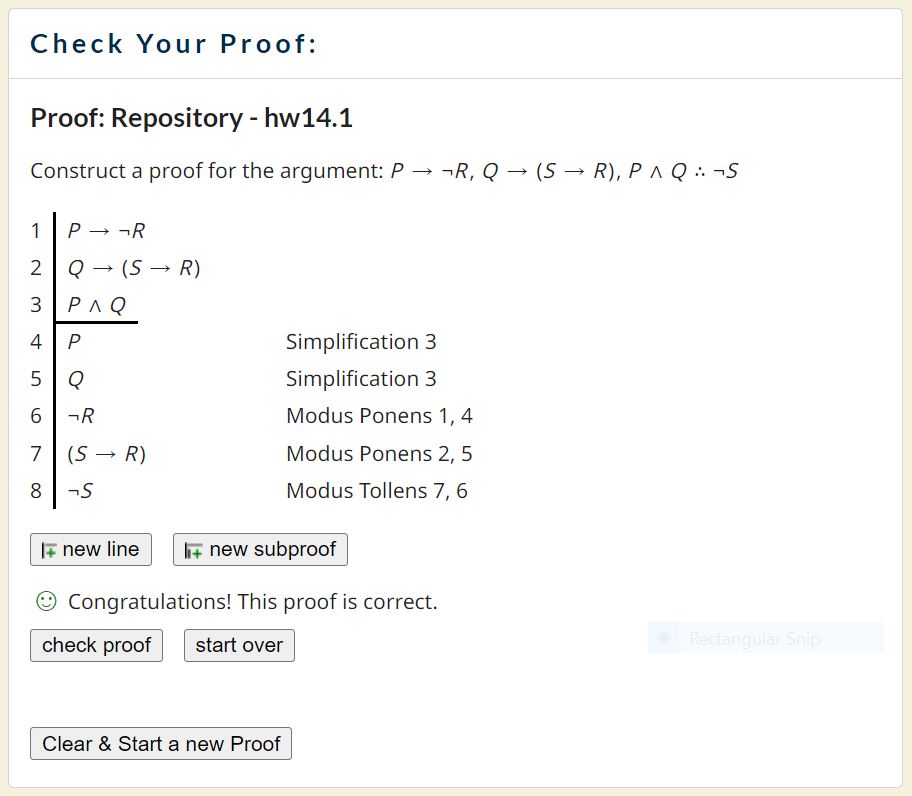Select the Modus Ponens 1, 4 justification
The width and height of the screenshot is (912, 796).
coord(379,416)
